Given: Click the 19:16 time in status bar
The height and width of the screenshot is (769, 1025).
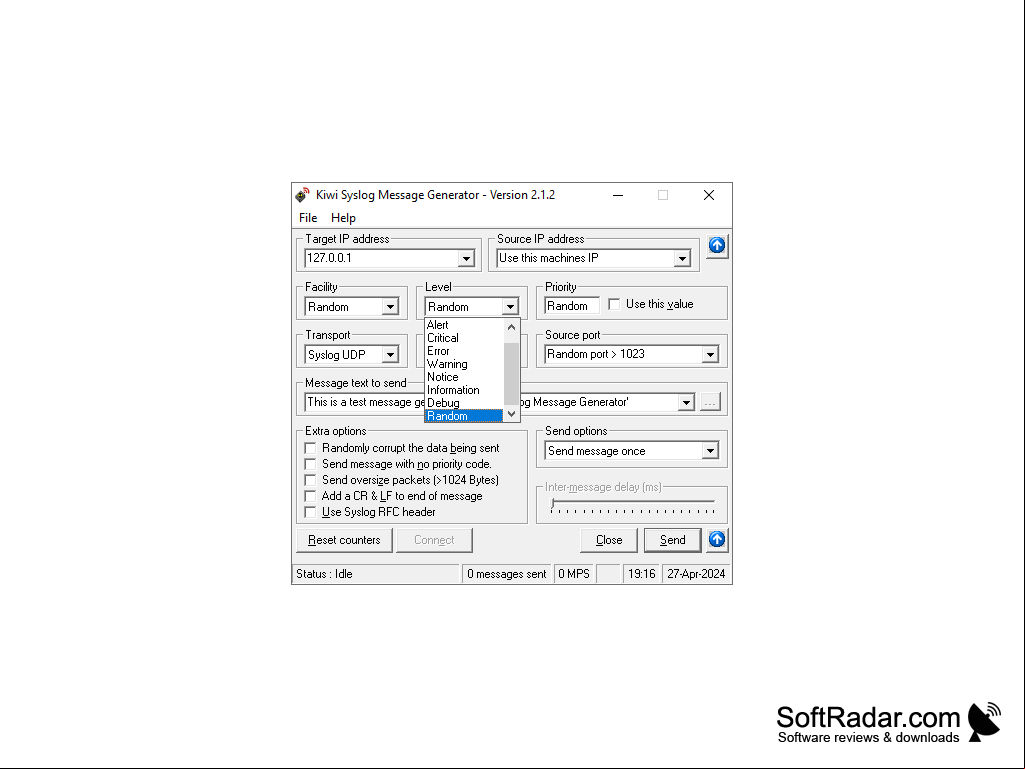Looking at the screenshot, I should click(641, 574).
